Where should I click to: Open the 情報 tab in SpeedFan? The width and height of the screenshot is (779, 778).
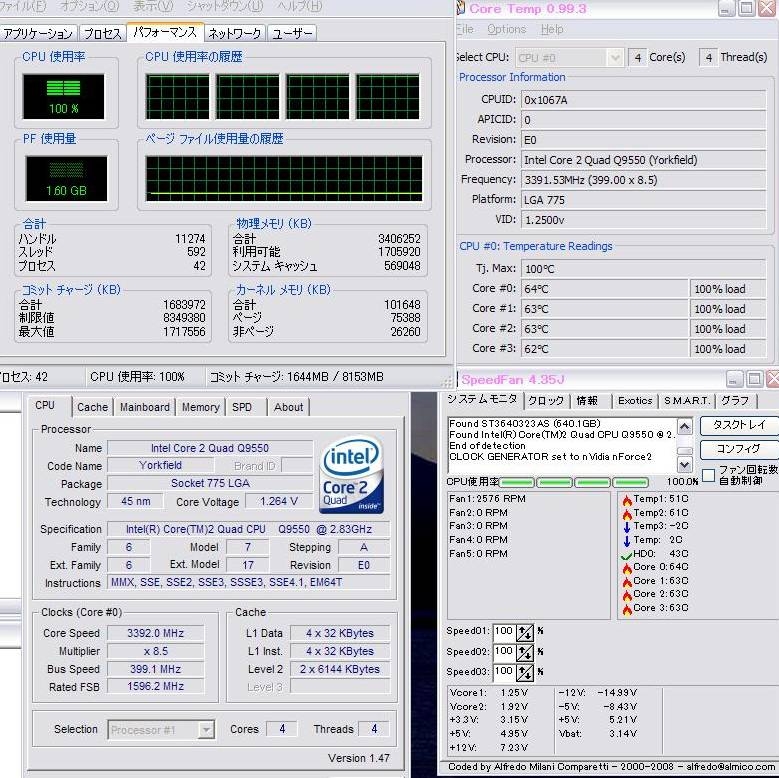pyautogui.click(x=587, y=400)
